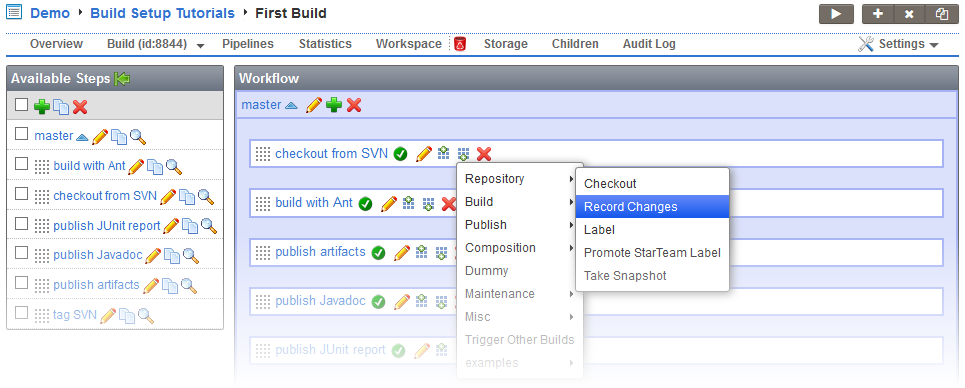Edit publish JUnit report in Available Steps
The image size is (965, 388).
170,226
